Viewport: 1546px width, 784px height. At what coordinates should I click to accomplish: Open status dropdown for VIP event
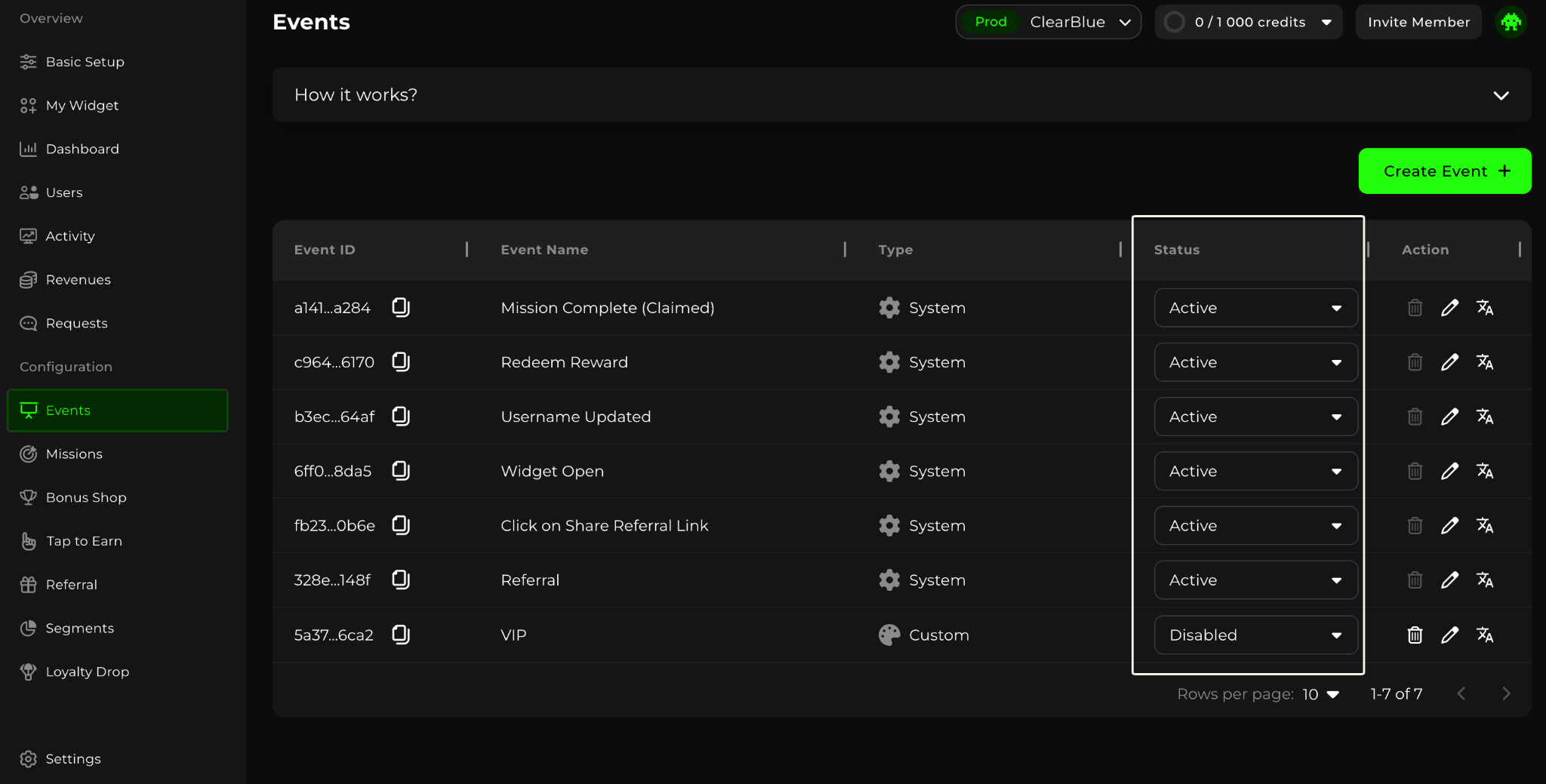coord(1255,635)
